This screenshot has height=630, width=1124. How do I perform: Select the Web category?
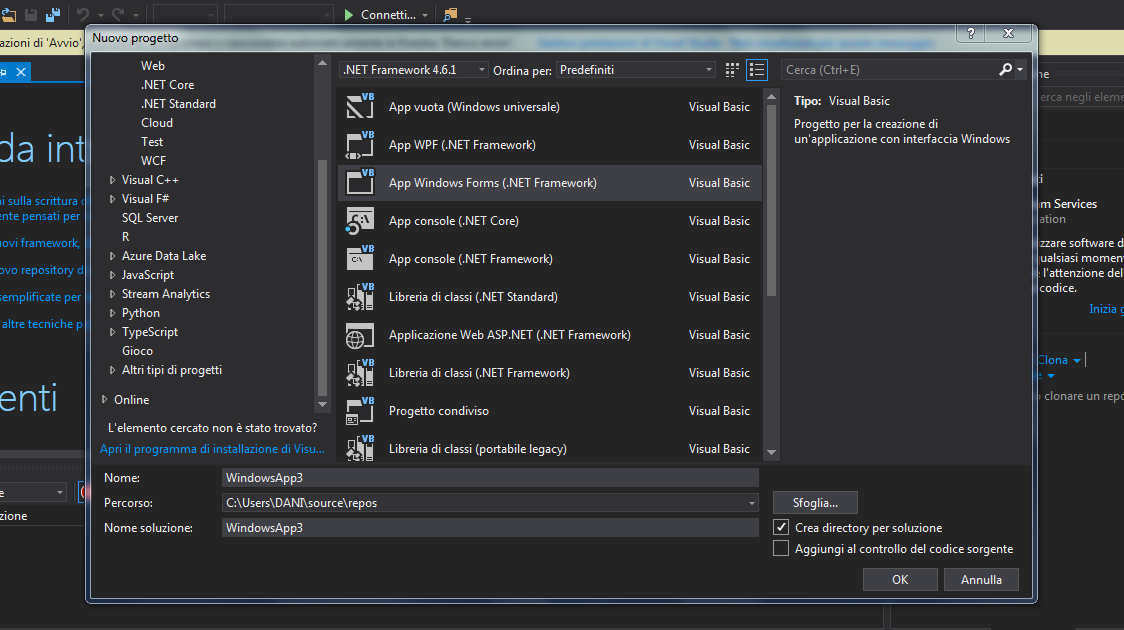click(x=153, y=65)
